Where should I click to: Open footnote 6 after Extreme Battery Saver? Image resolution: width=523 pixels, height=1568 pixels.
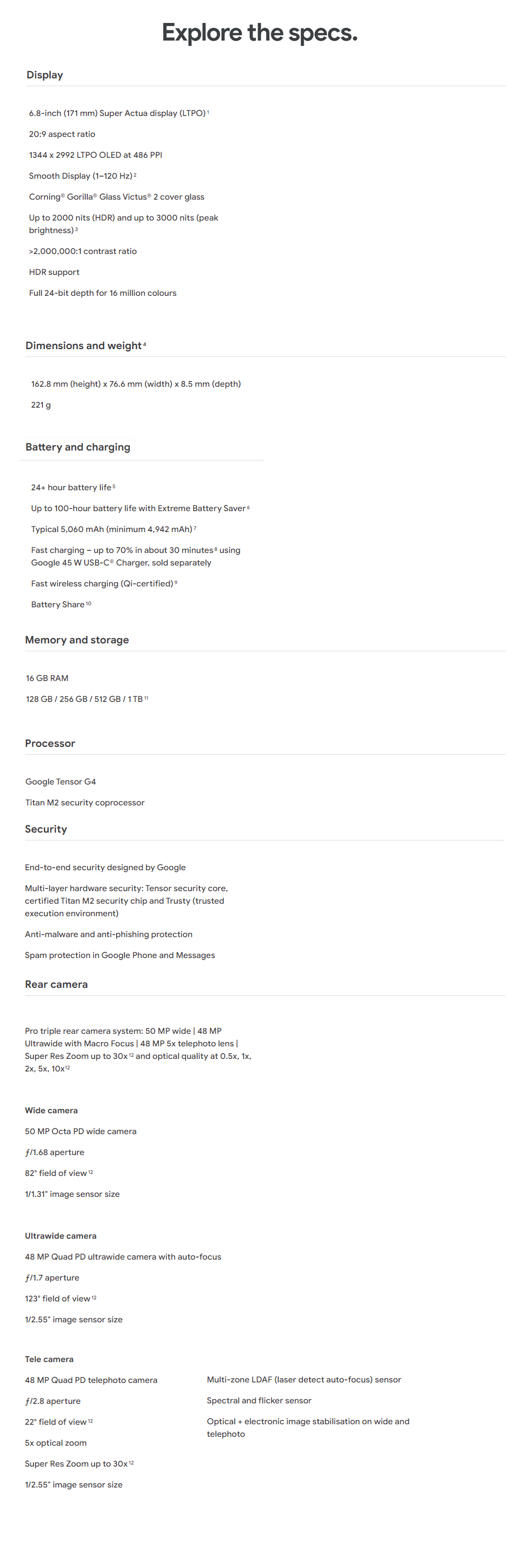[248, 507]
